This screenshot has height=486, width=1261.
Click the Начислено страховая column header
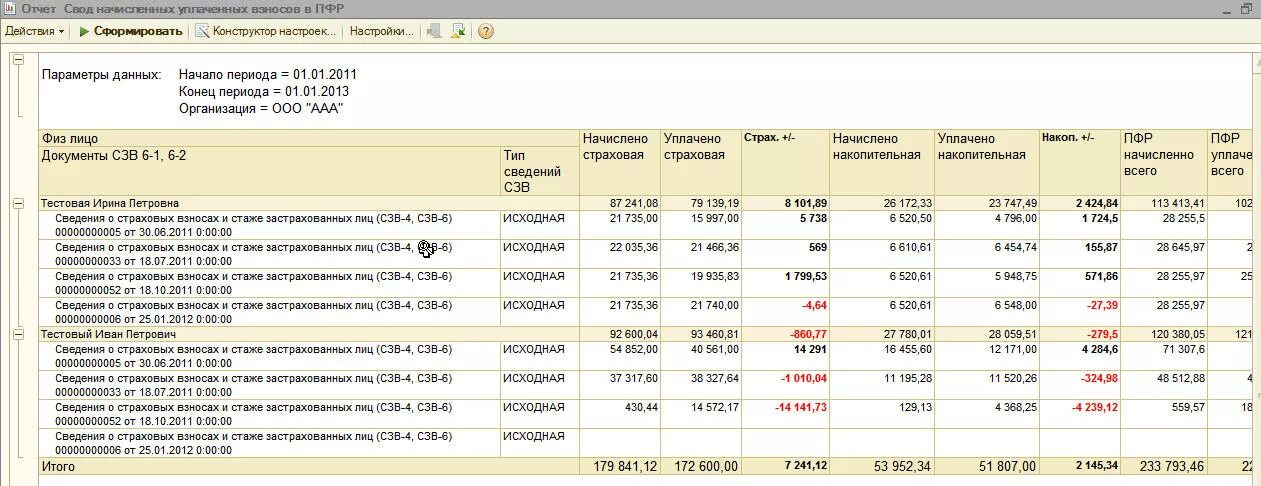tap(620, 163)
